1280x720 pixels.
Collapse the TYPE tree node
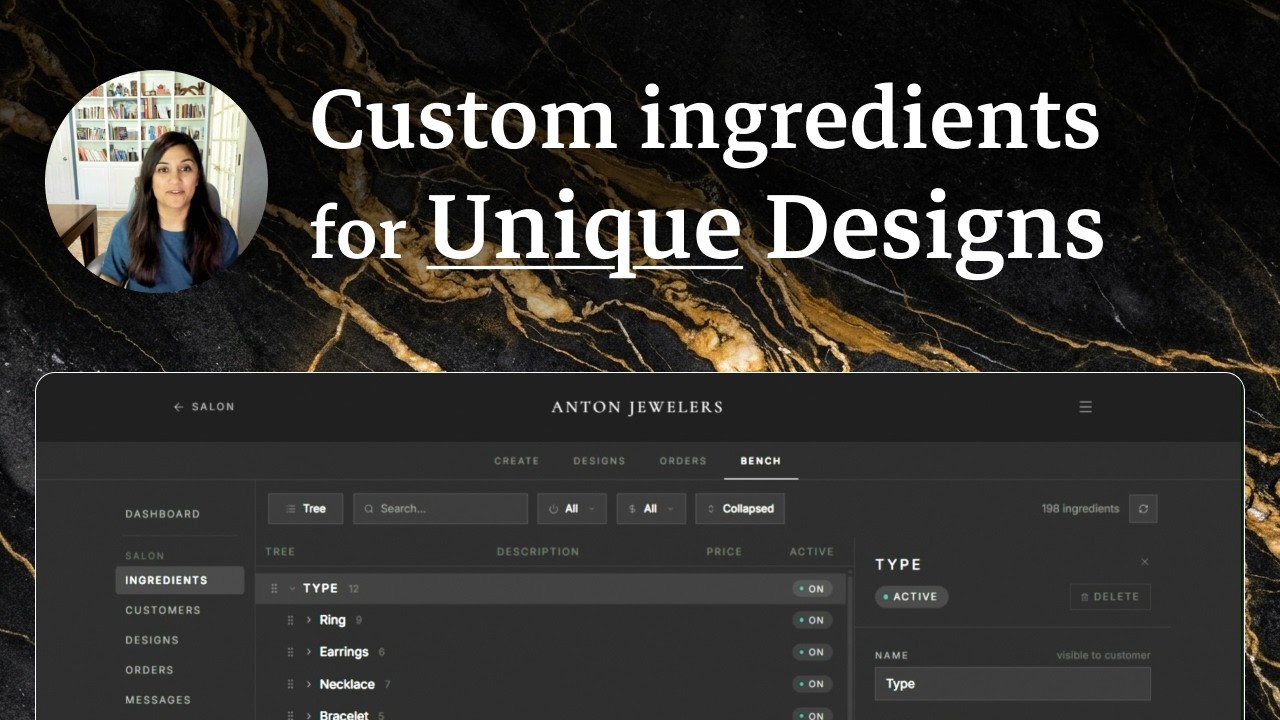click(290, 588)
